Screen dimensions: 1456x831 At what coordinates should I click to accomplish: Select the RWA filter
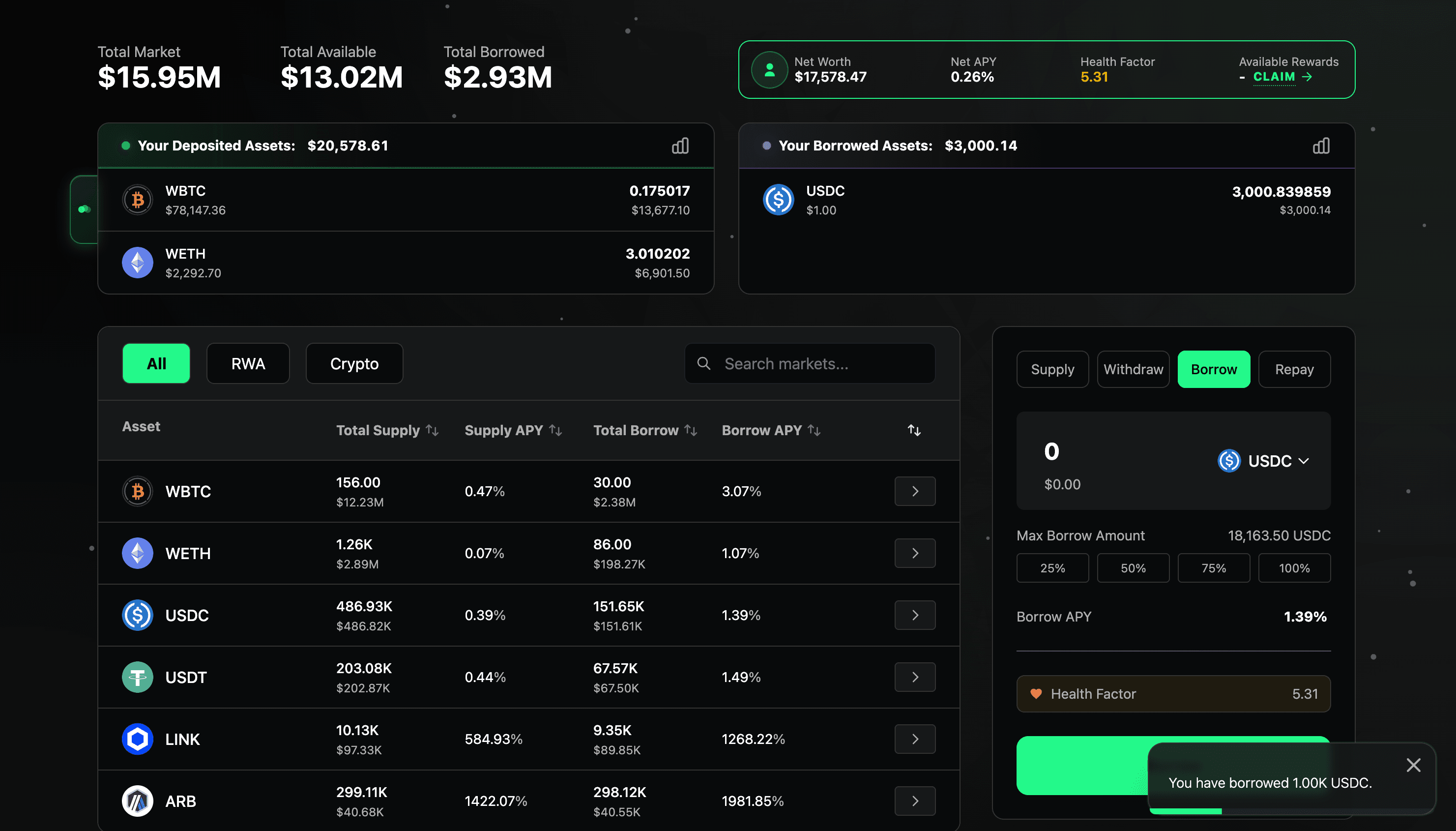[248, 363]
